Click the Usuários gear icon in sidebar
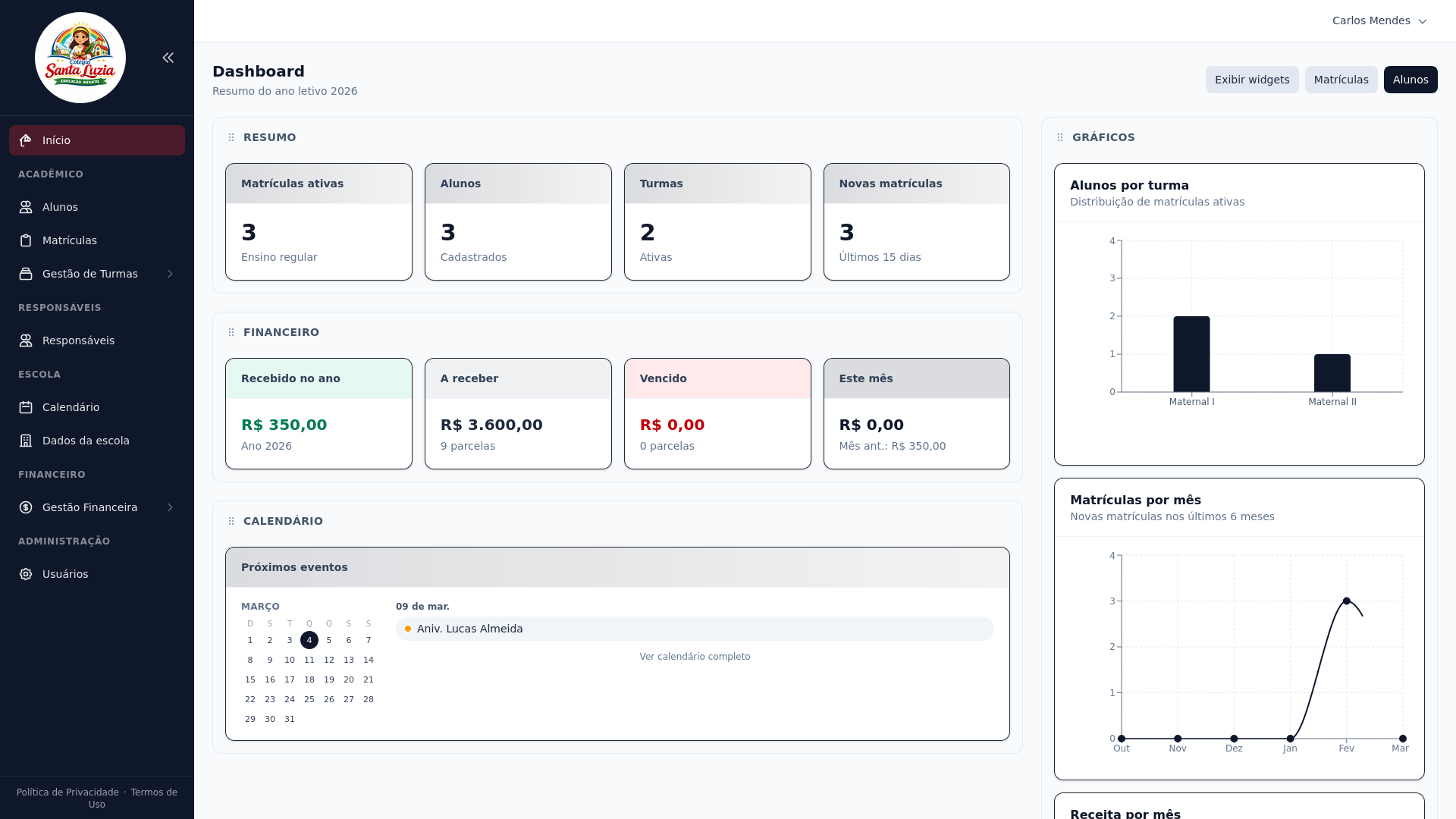The height and width of the screenshot is (819, 1456). pyautogui.click(x=26, y=574)
